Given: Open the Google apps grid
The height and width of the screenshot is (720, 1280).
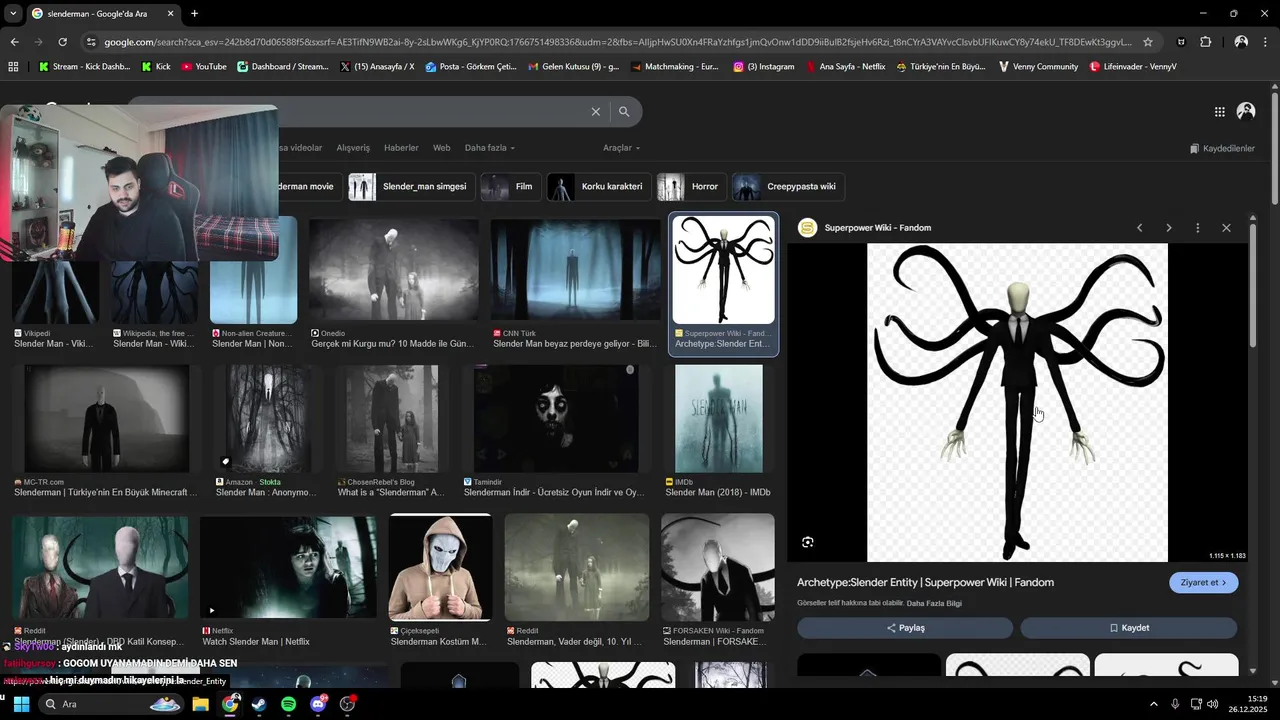Looking at the screenshot, I should coord(1220,112).
